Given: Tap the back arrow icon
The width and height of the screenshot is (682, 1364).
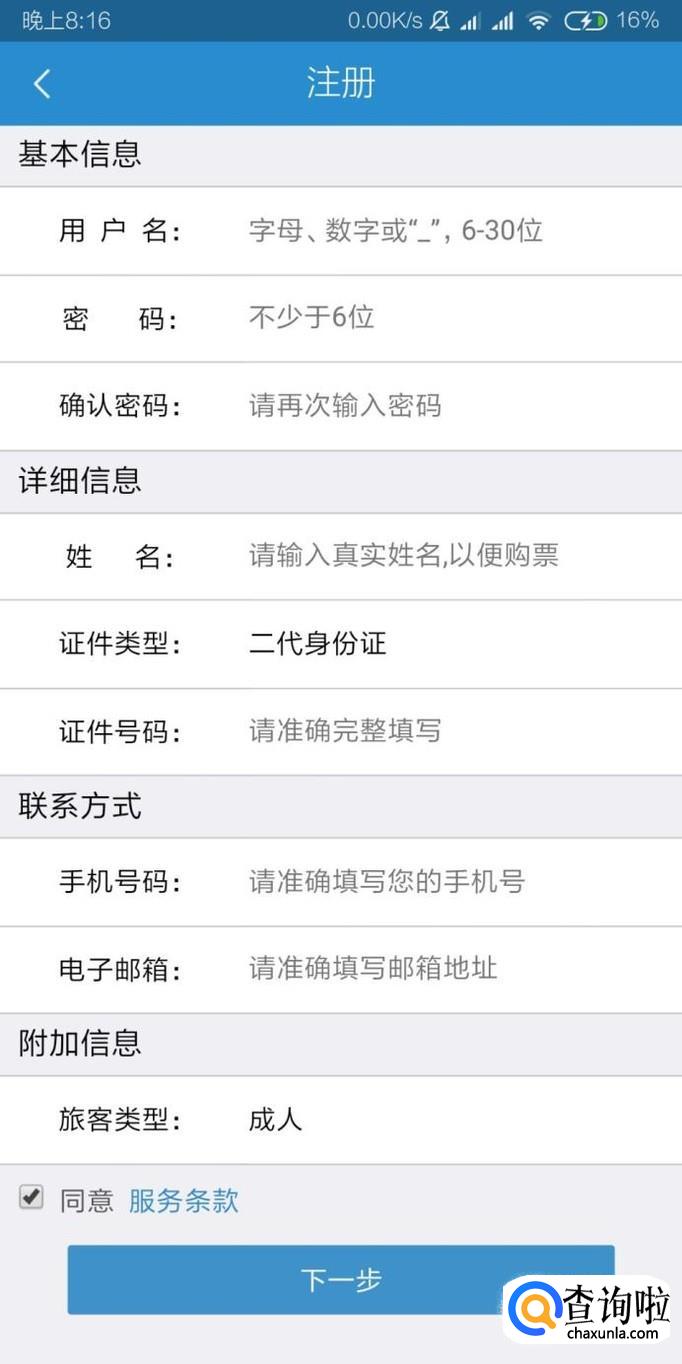Looking at the screenshot, I should pyautogui.click(x=42, y=84).
